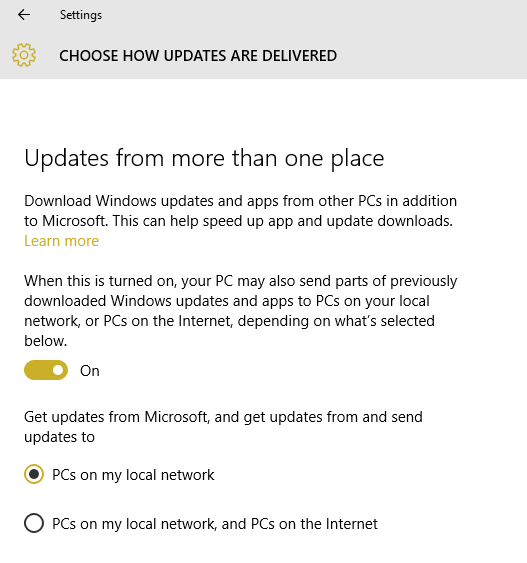Click the blank title bar space right of Settings
The width and height of the screenshot is (527, 563).
point(312,15)
